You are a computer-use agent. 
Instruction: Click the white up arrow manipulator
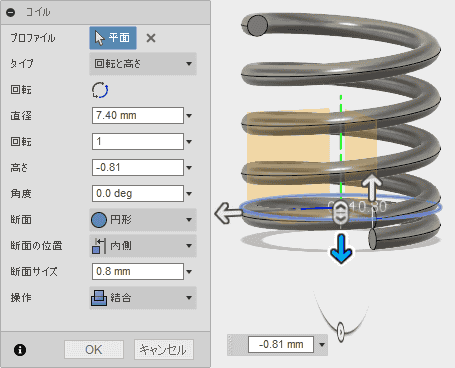372,188
